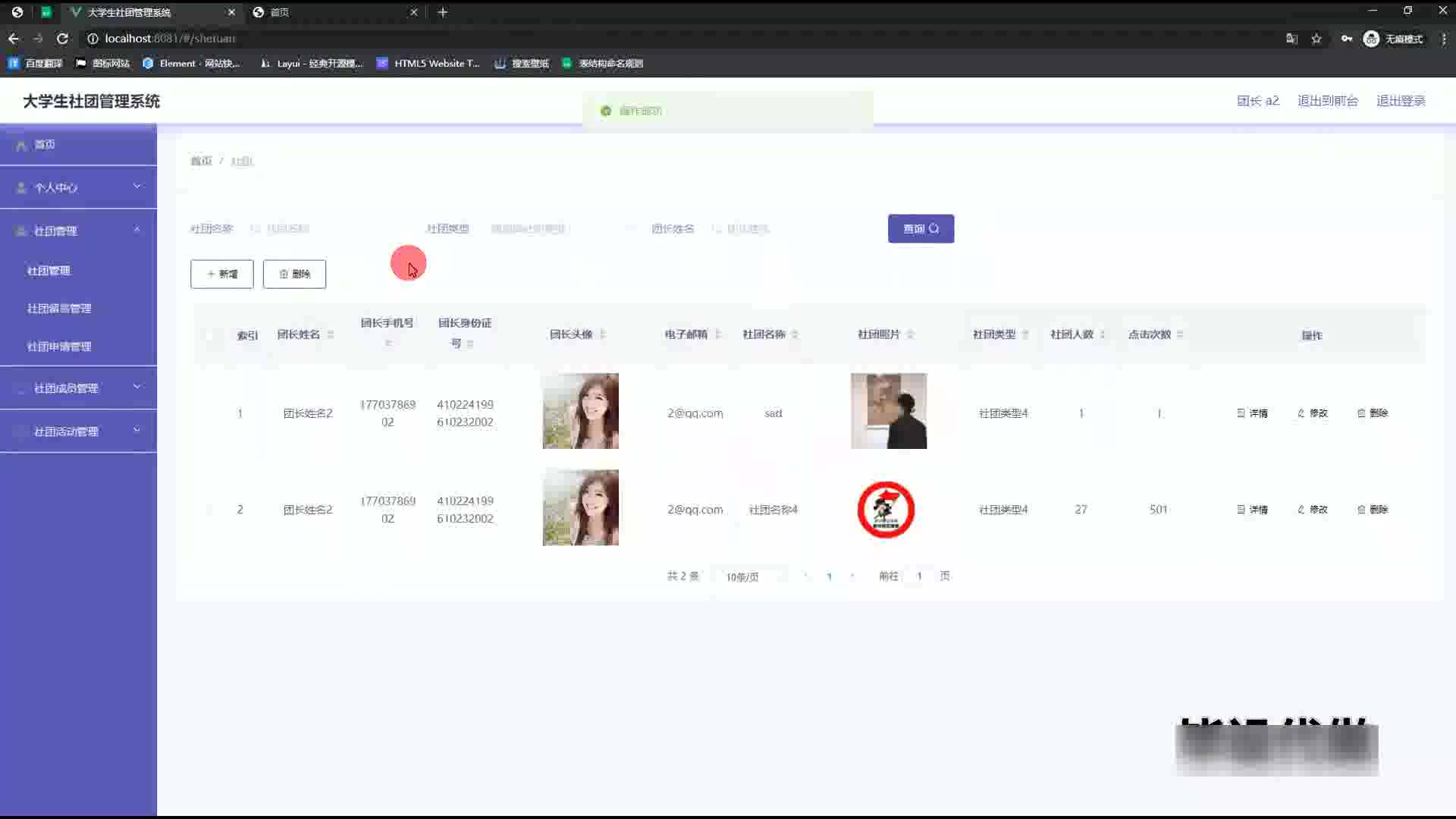Click the 查询 search button
The image size is (1456, 819).
tap(921, 229)
